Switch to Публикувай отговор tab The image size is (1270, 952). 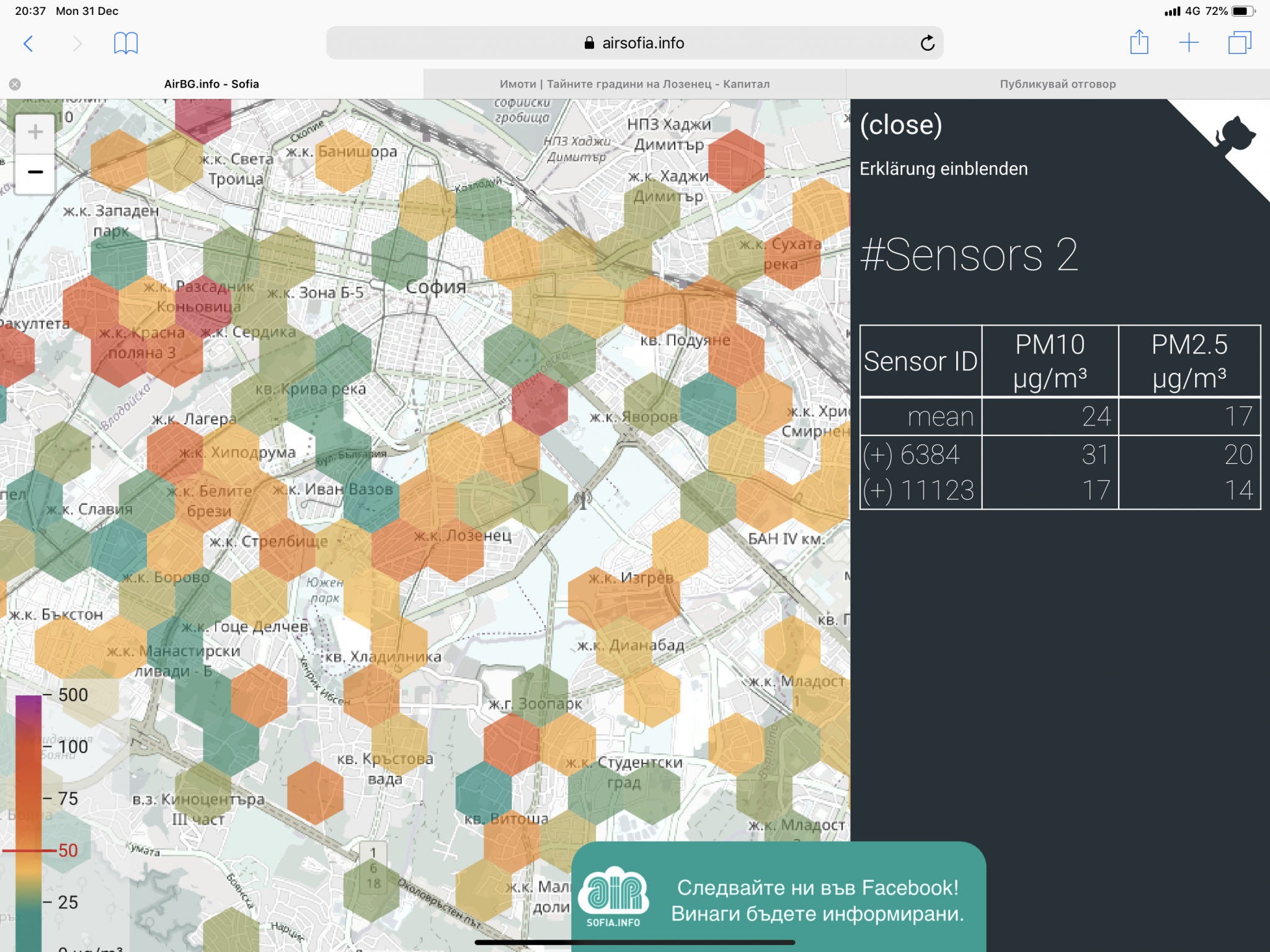pos(1057,84)
